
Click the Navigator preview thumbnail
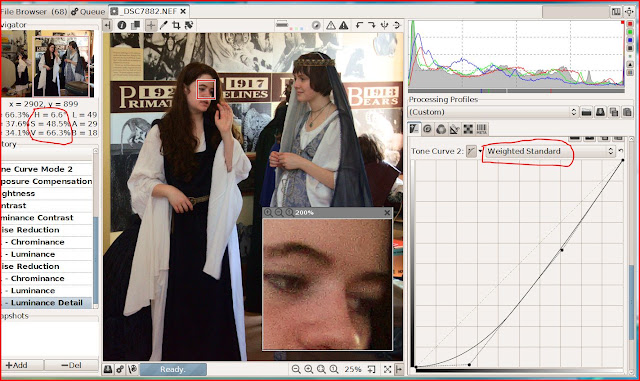[x=48, y=63]
